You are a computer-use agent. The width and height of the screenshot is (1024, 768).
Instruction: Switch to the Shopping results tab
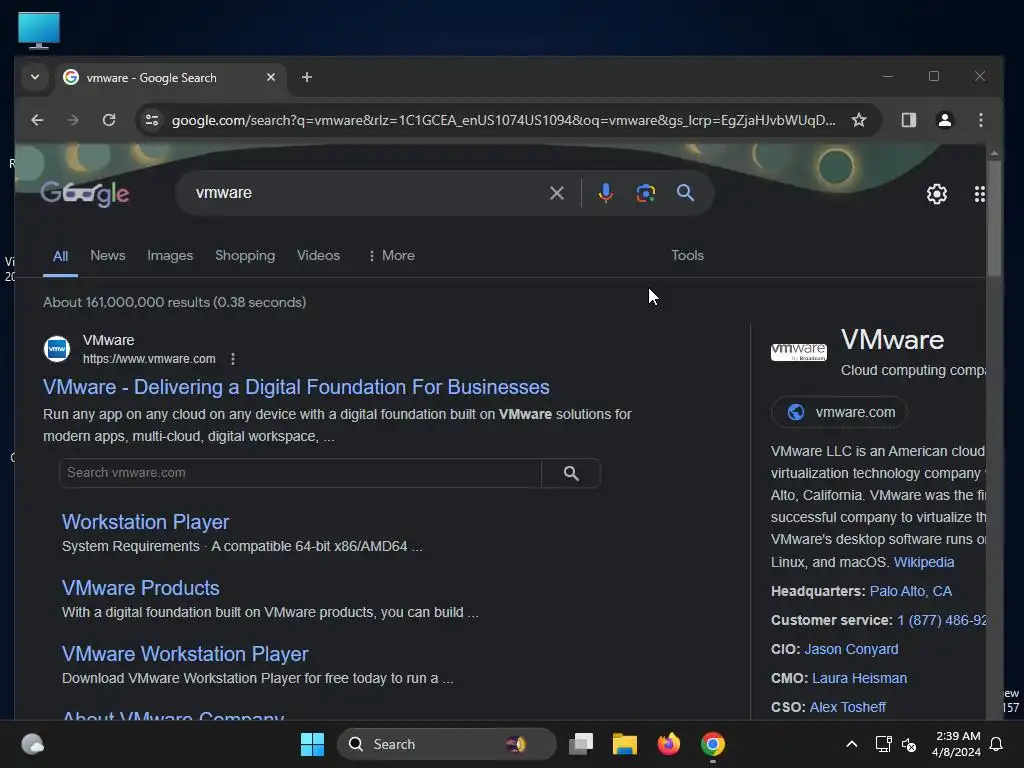pos(245,255)
